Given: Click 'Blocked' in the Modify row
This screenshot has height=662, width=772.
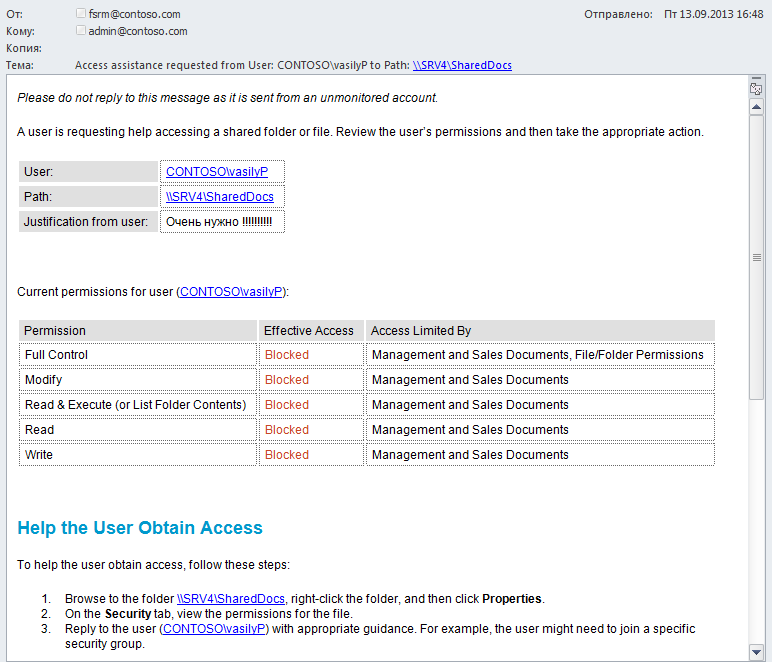Looking at the screenshot, I should [x=287, y=379].
